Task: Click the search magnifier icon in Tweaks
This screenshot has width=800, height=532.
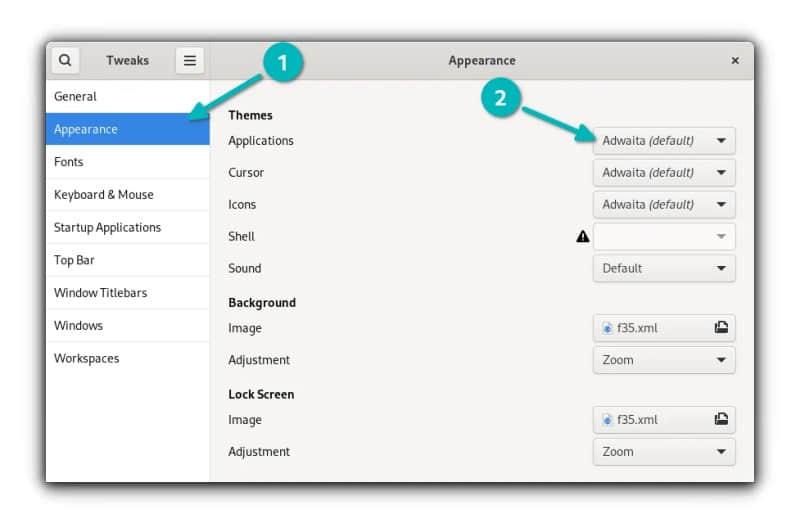Action: (x=65, y=61)
